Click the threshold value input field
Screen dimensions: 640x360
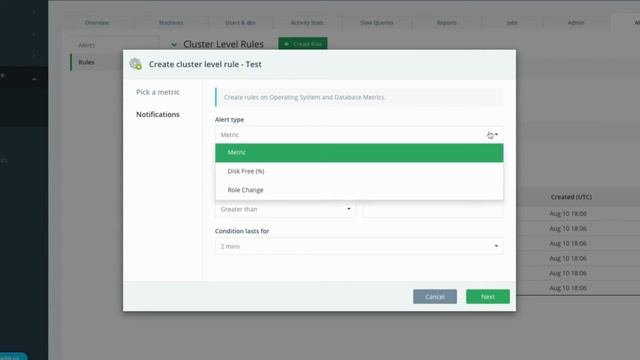[x=432, y=209]
